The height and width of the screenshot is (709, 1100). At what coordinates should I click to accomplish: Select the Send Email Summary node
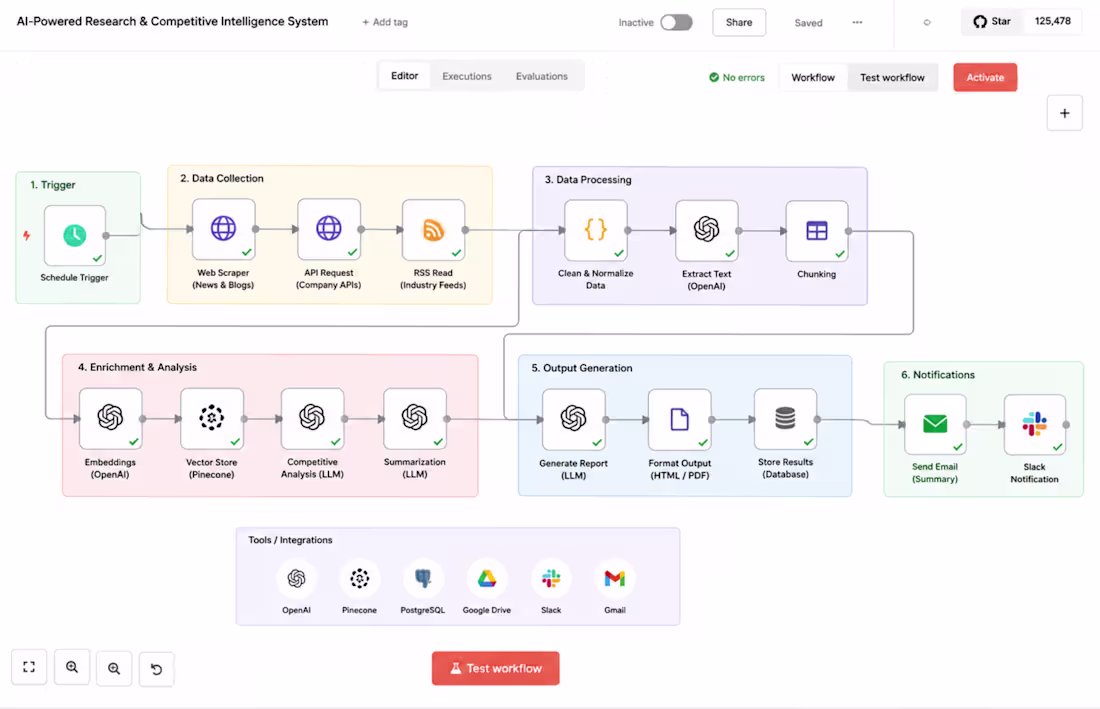tap(935, 424)
